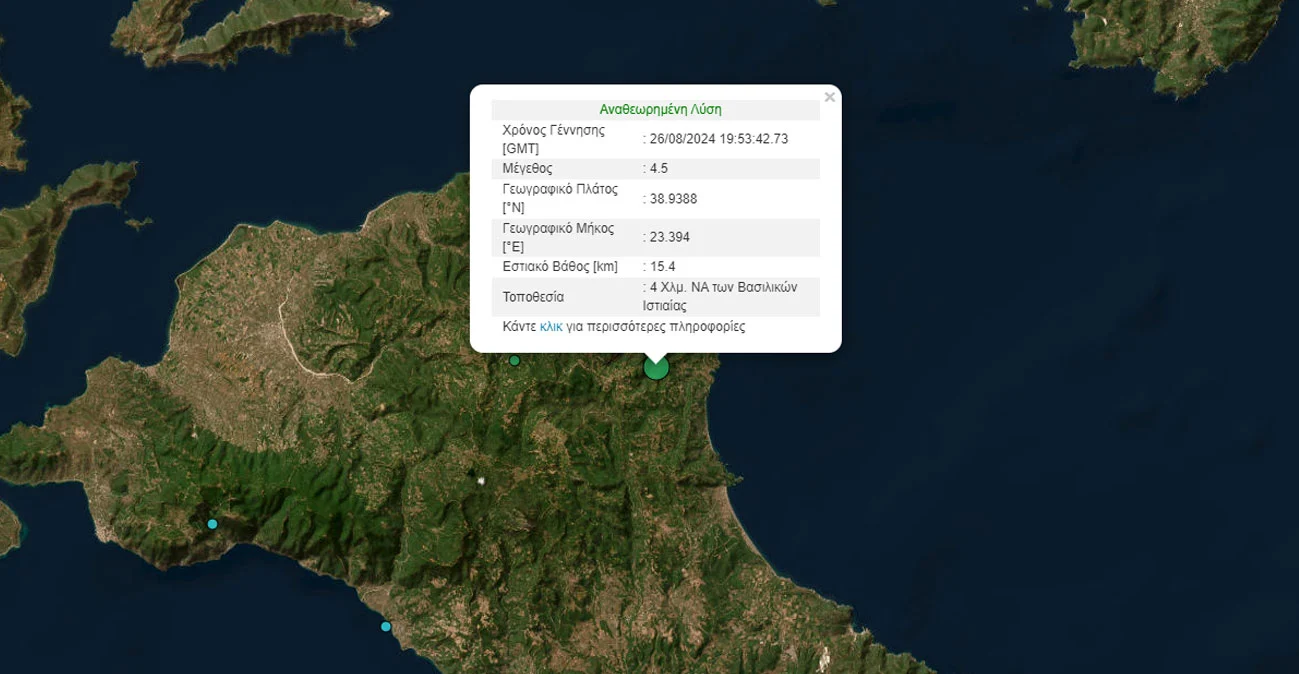Click the location text '4 Χλμ. ΝΑ των Βασιλικών Ιστιαίας'
Screen dimensions: 1299x674
(x=723, y=296)
